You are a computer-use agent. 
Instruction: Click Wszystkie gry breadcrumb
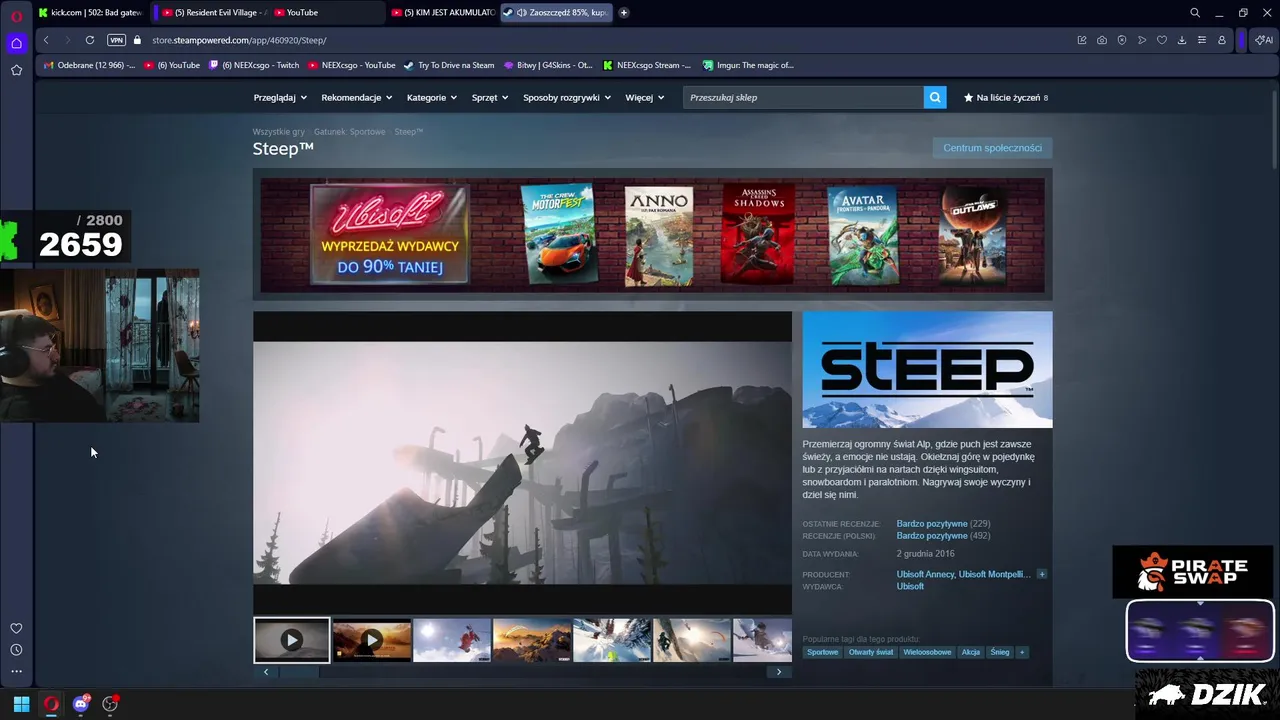[x=279, y=132]
